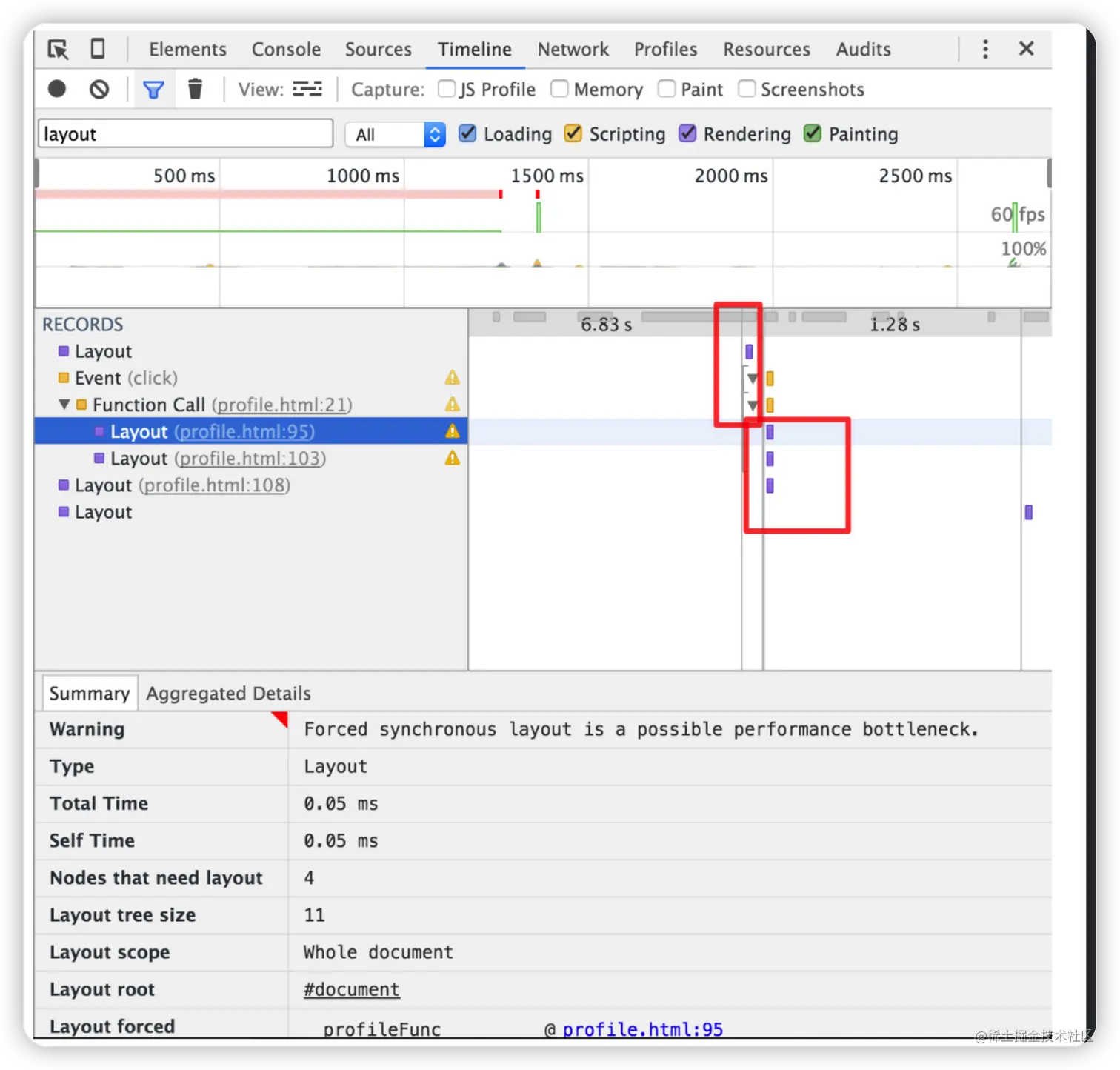Grab the left overview window handle
Viewport: 1120px width, 1070px height.
(x=37, y=173)
